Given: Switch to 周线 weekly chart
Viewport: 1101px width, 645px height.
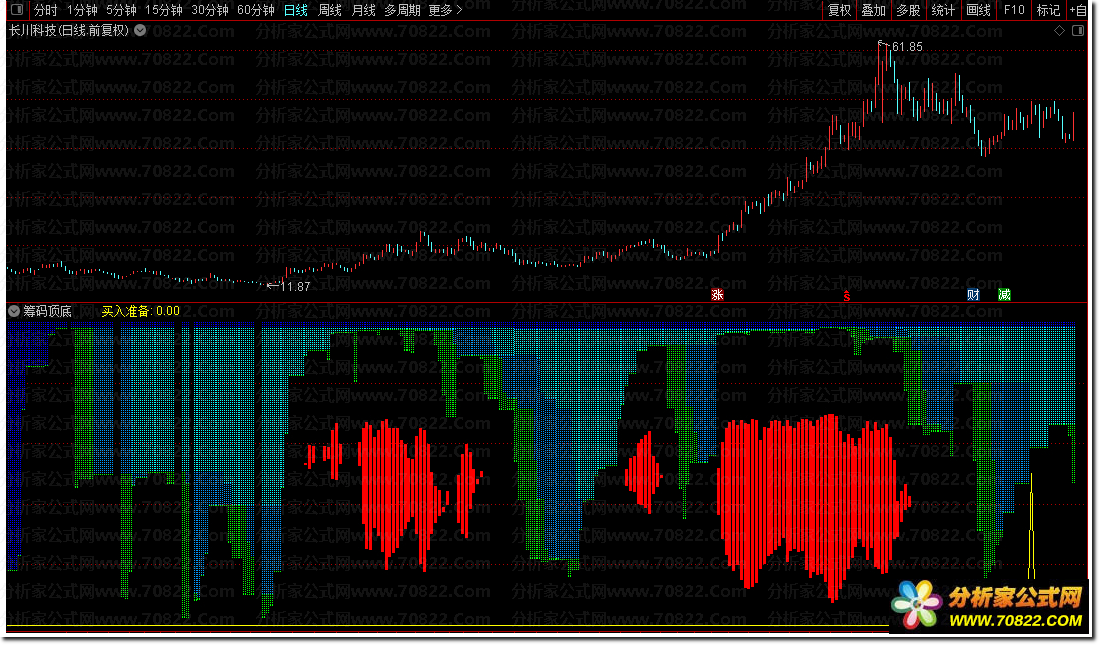Looking at the screenshot, I should click(x=329, y=10).
